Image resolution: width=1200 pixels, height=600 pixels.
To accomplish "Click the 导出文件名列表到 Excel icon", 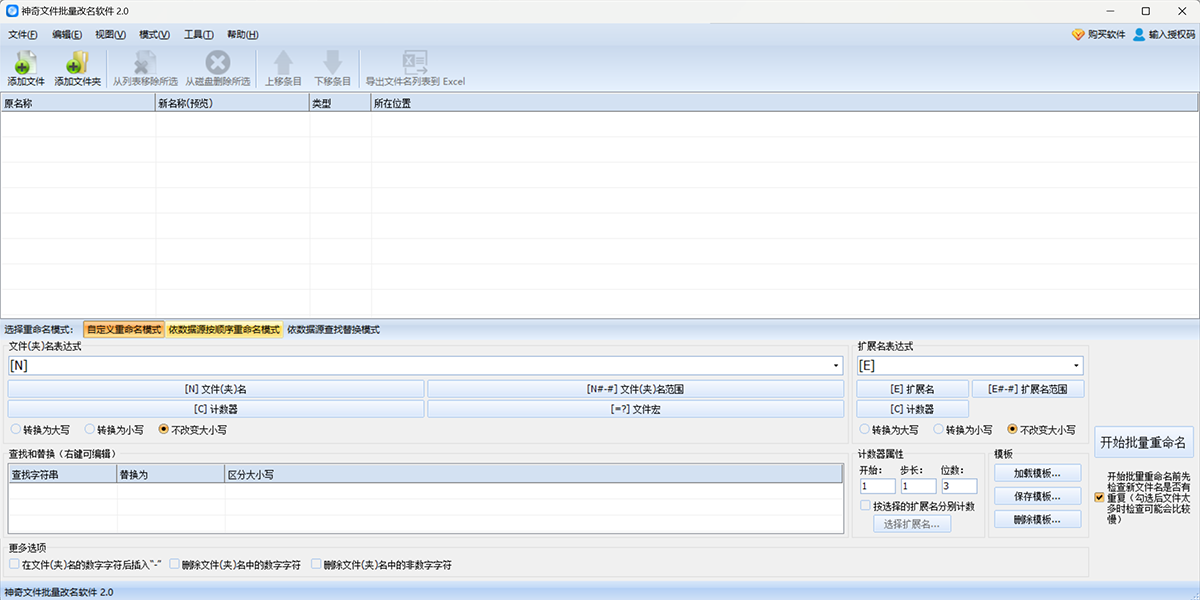I will coord(415,62).
